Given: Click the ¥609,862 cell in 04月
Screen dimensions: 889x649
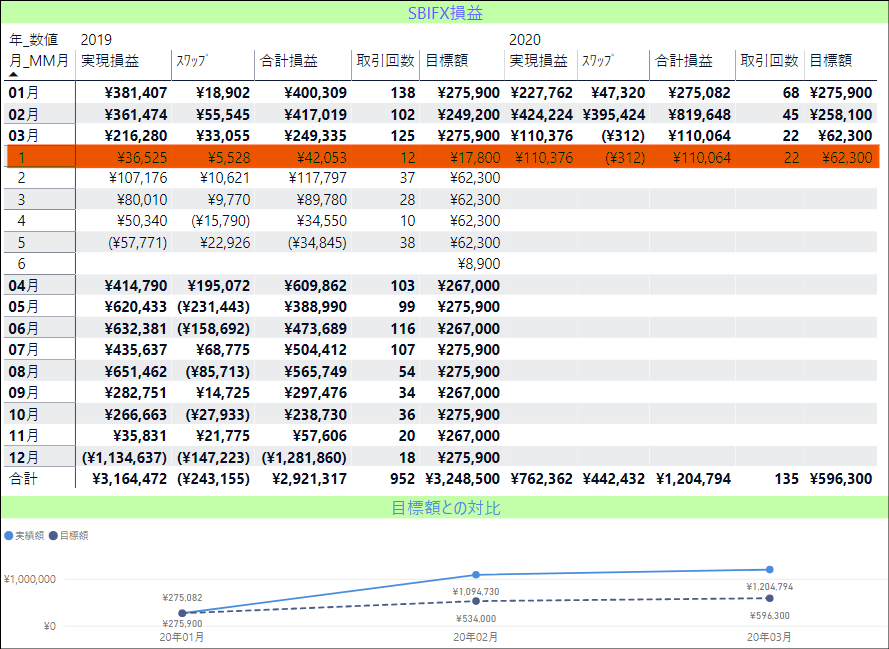Looking at the screenshot, I should tap(315, 286).
